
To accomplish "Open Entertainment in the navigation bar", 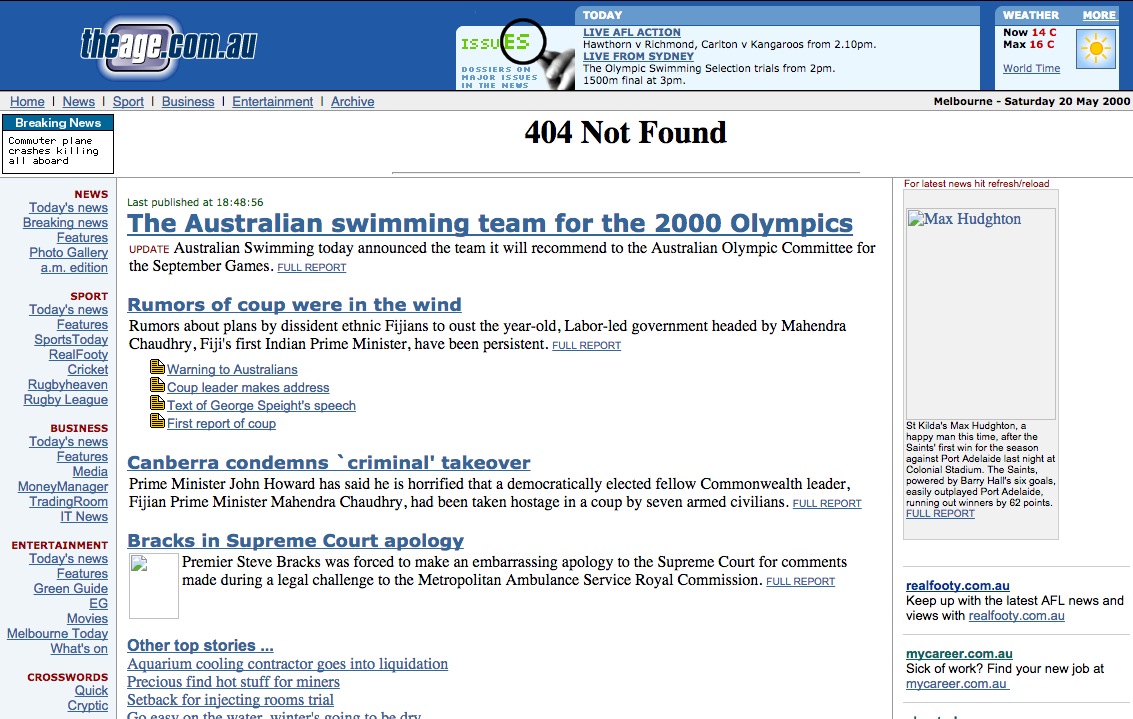I will click(272, 102).
